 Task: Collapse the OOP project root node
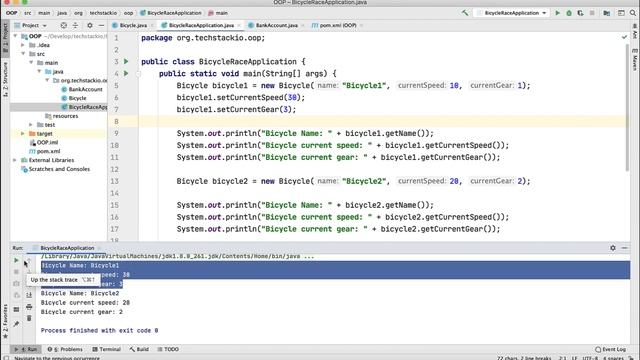[16, 36]
